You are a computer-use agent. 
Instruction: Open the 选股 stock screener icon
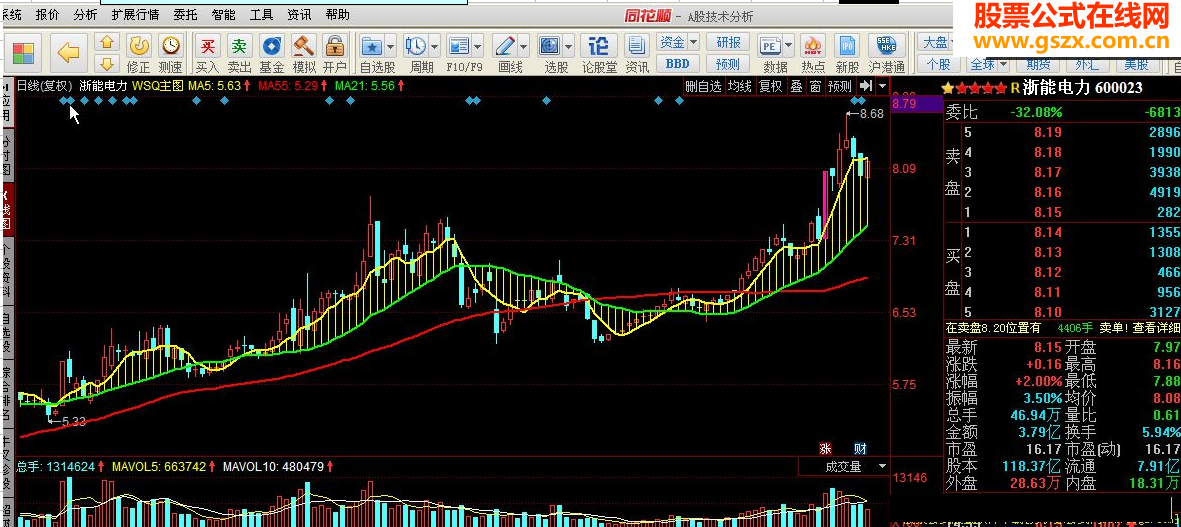coord(551,46)
